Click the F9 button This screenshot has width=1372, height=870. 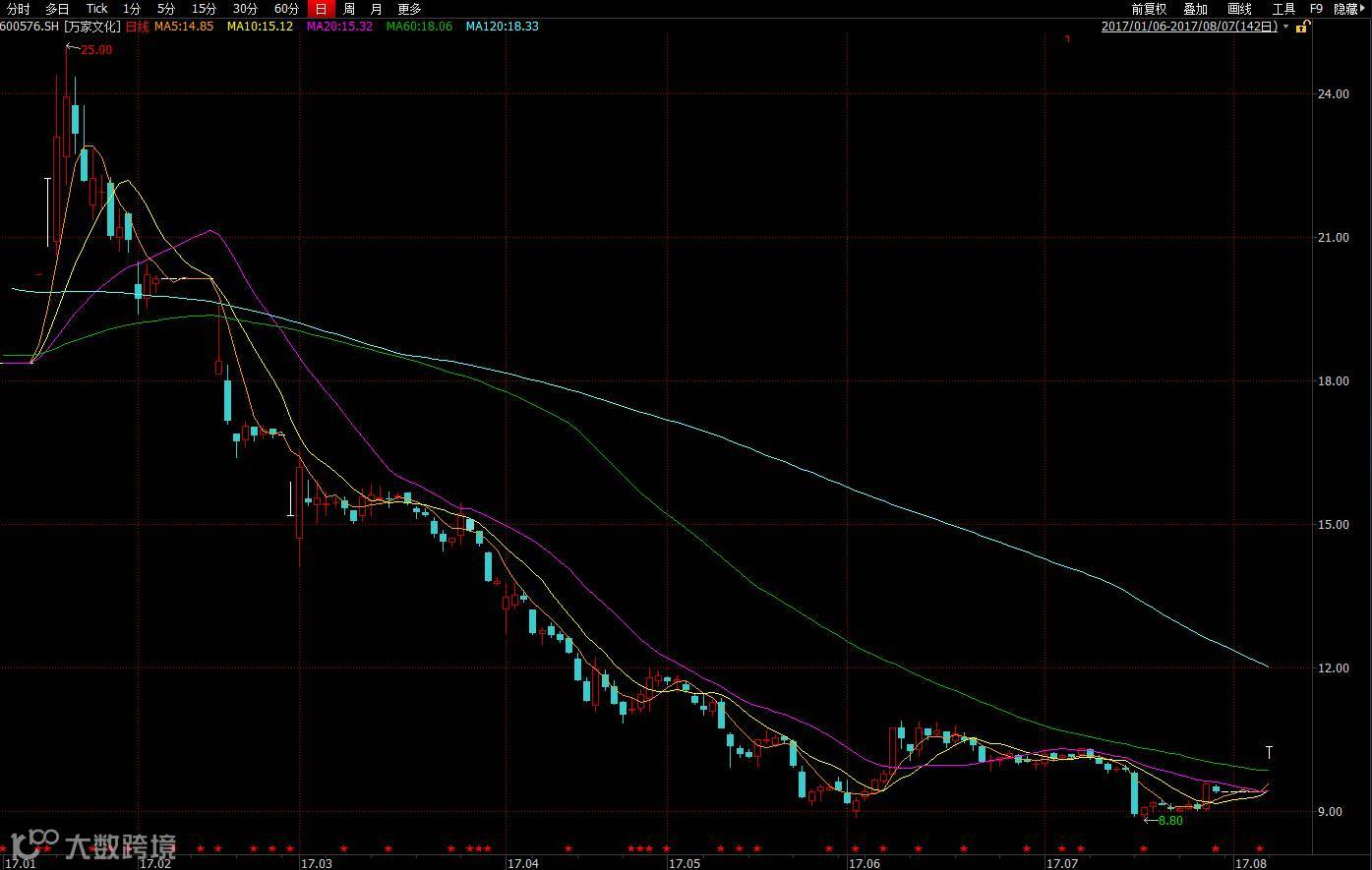pyautogui.click(x=1316, y=9)
